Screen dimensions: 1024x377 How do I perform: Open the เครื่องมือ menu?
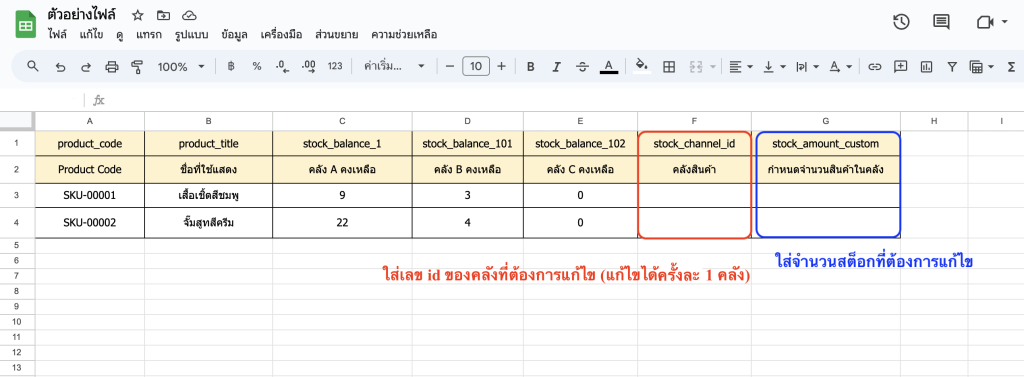tap(281, 35)
